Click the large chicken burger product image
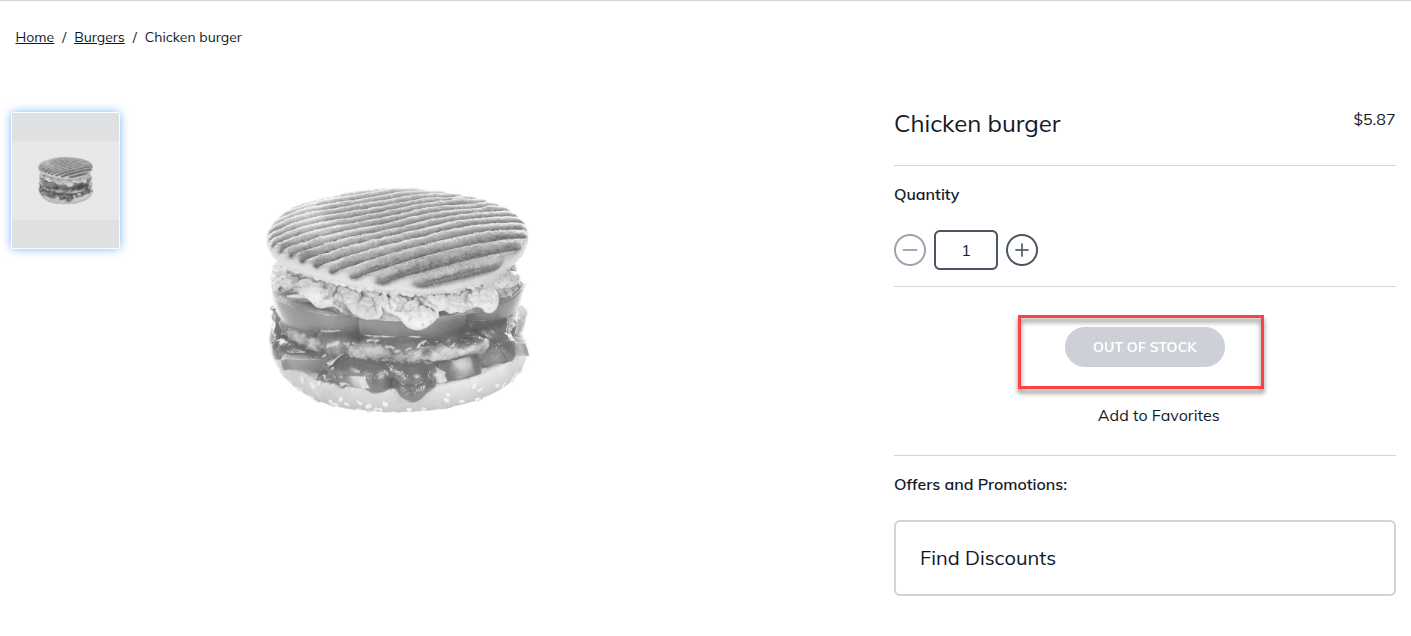The height and width of the screenshot is (636, 1411). click(x=397, y=299)
